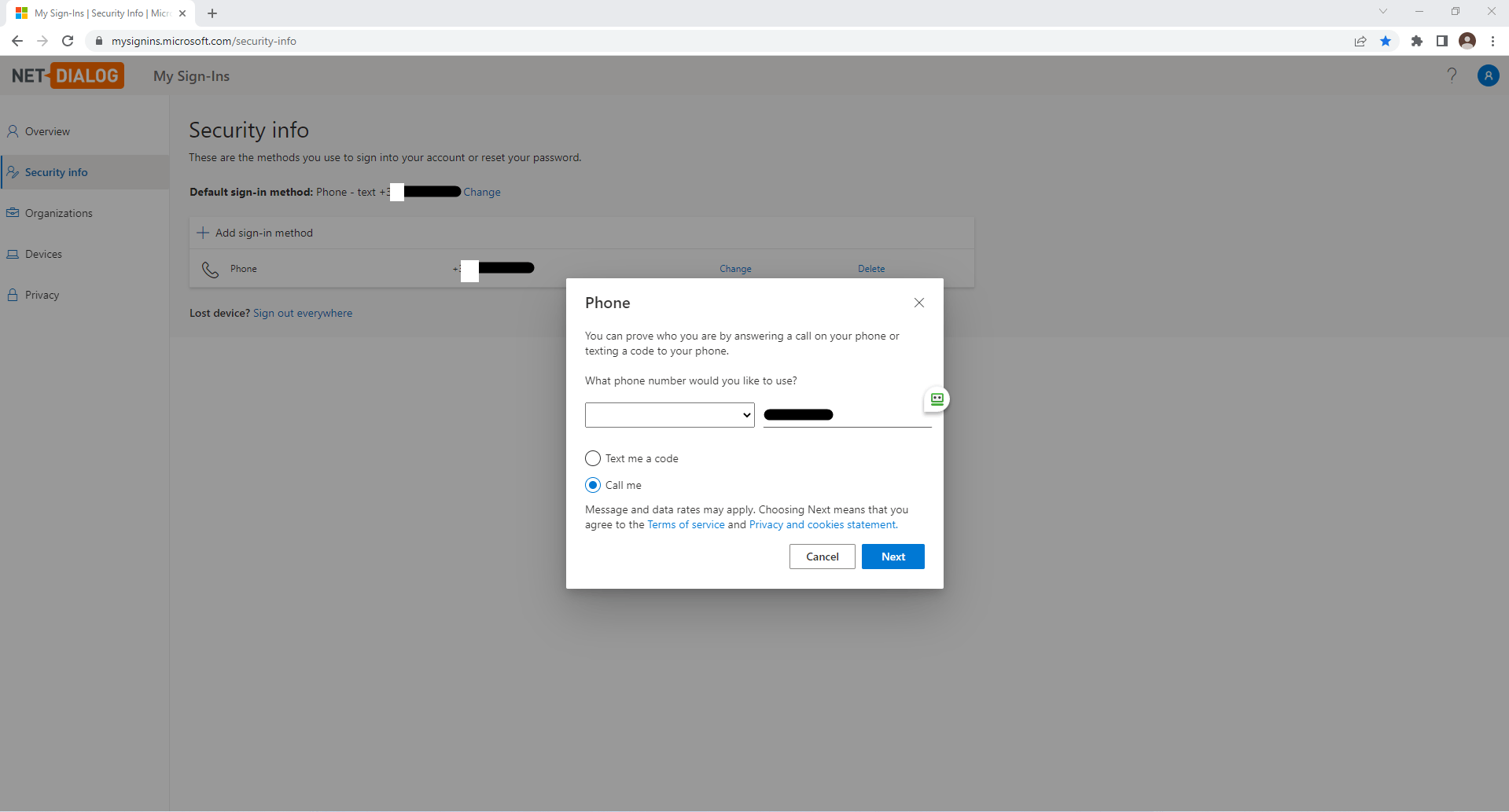Open the Chrome profile avatar
Image resolution: width=1509 pixels, height=812 pixels.
pos(1467,41)
